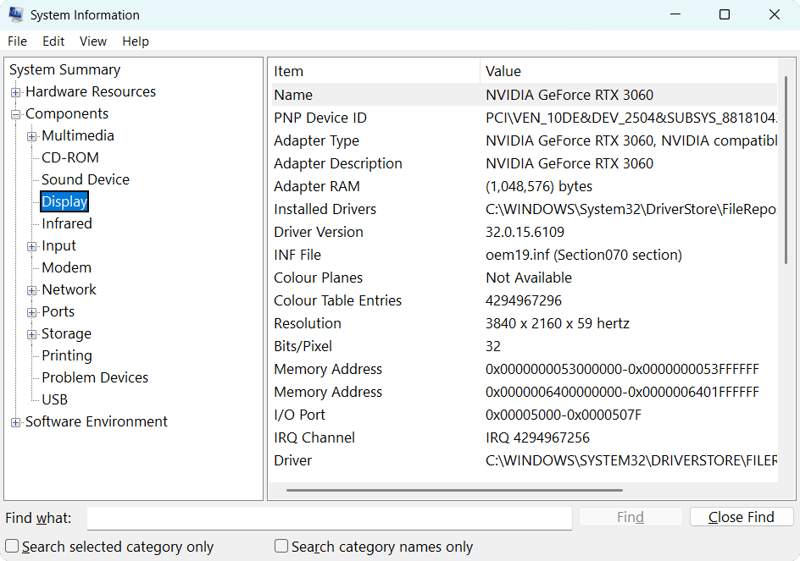
Task: Select CD-ROM in the tree
Action: (70, 158)
